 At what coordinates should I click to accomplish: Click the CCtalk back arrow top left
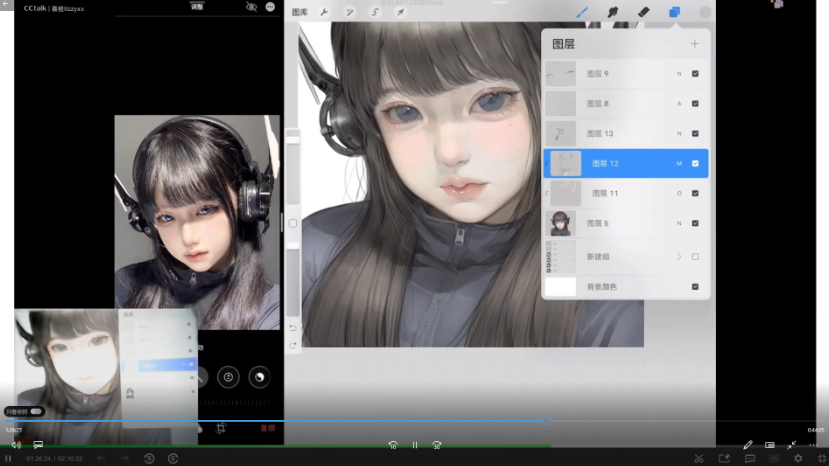[x=6, y=4]
